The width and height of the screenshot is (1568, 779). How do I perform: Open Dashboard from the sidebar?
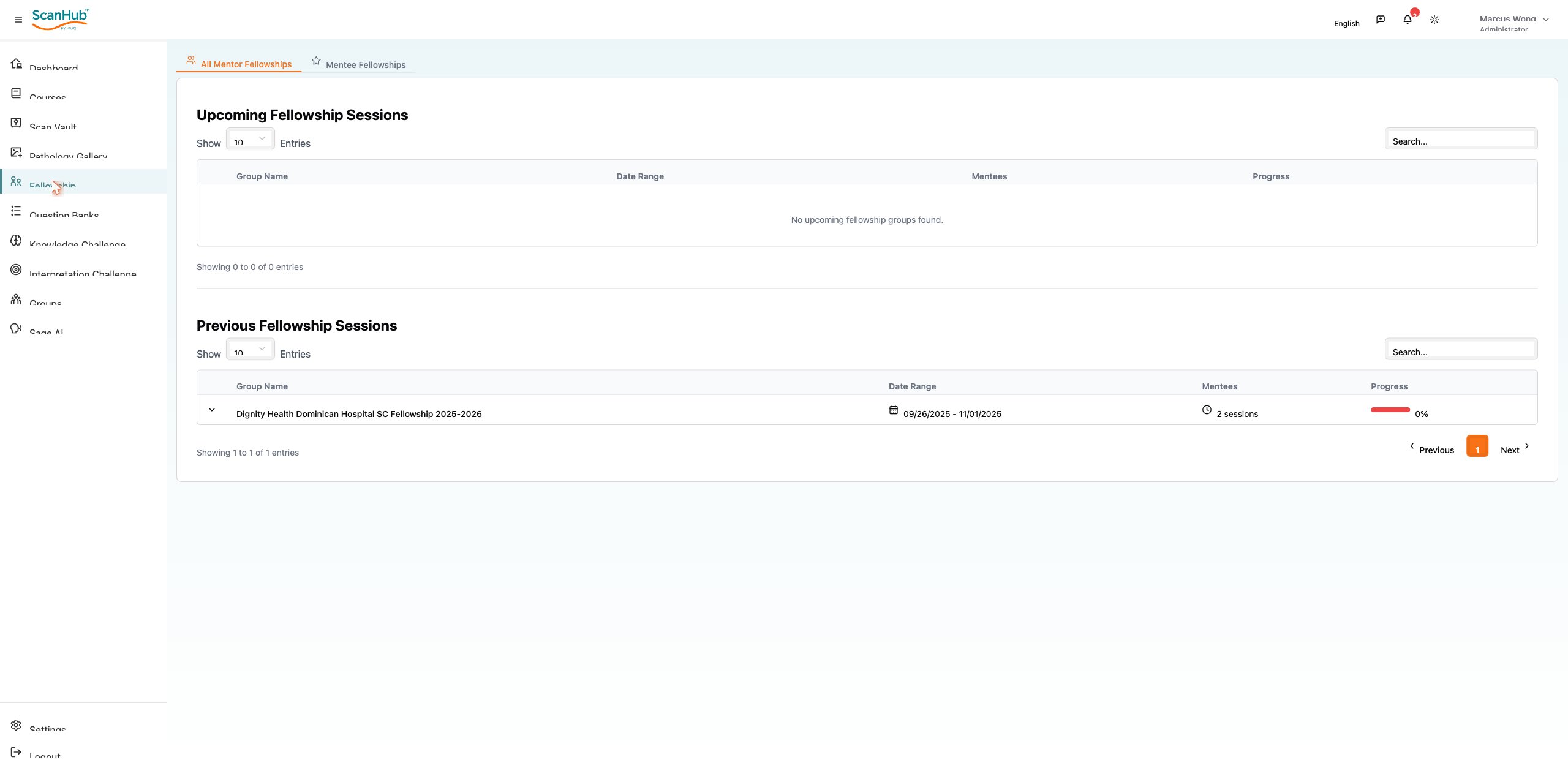pos(83,64)
